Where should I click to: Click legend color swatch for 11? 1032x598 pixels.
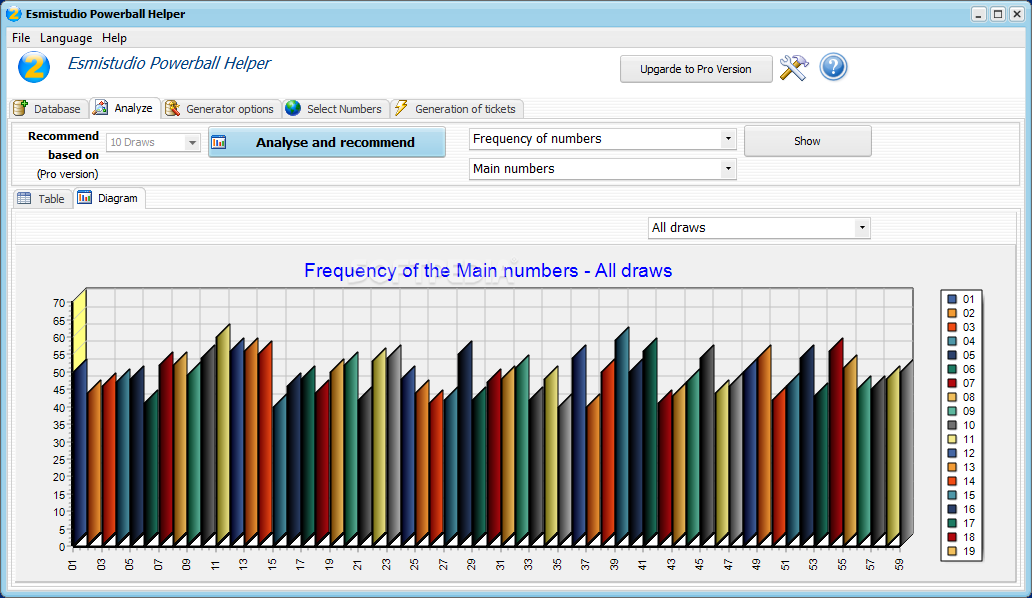click(952, 439)
